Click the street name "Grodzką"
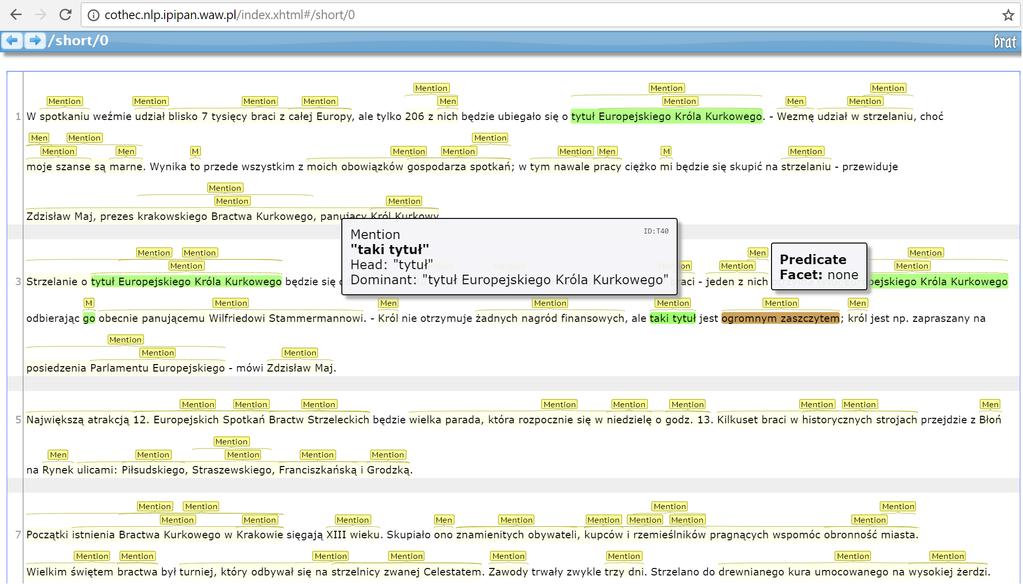 click(x=389, y=470)
